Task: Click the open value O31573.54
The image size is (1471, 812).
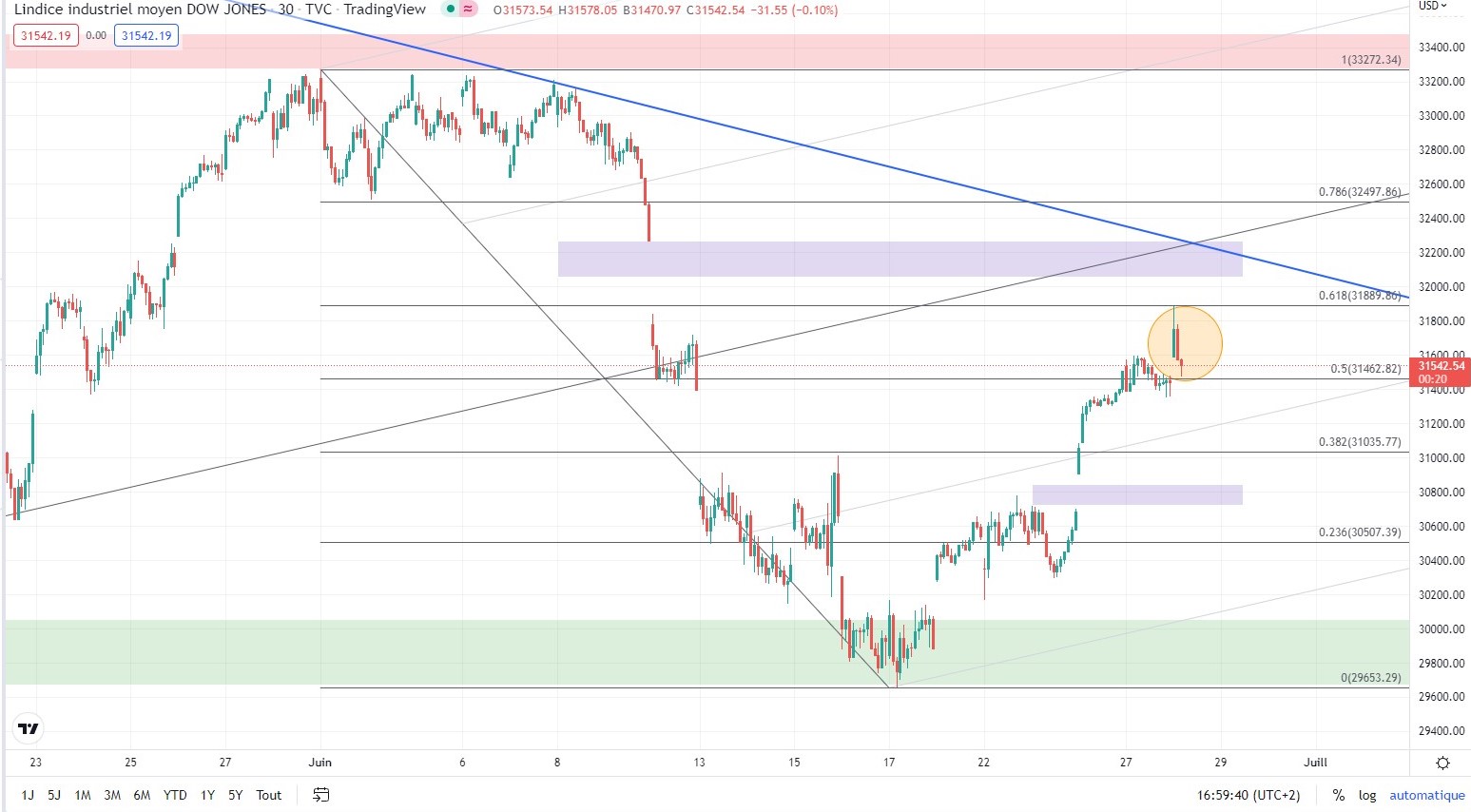Action: click(523, 10)
